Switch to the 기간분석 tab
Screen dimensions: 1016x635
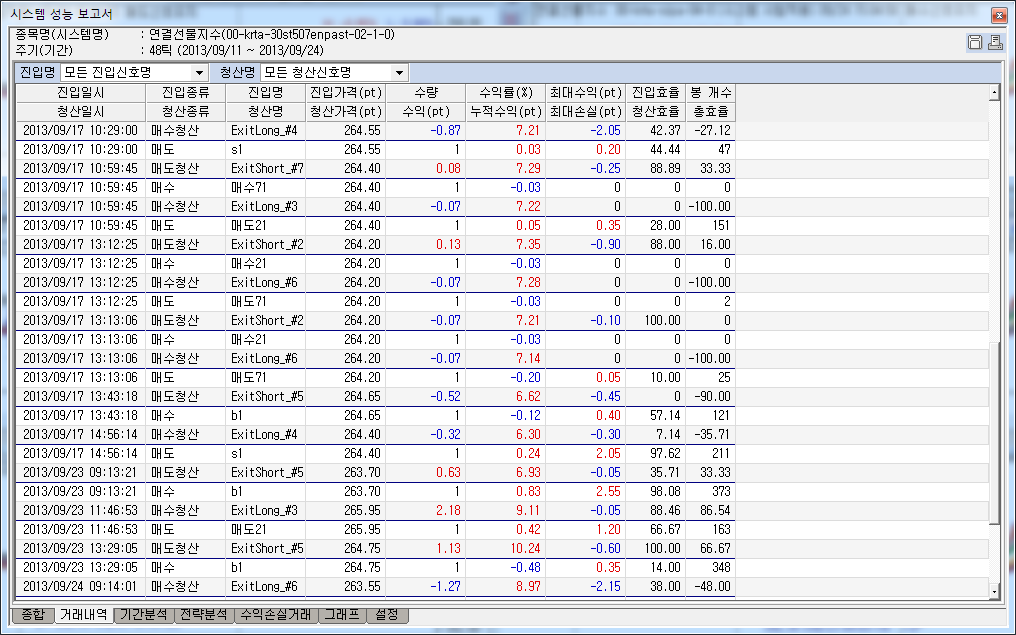pyautogui.click(x=143, y=615)
